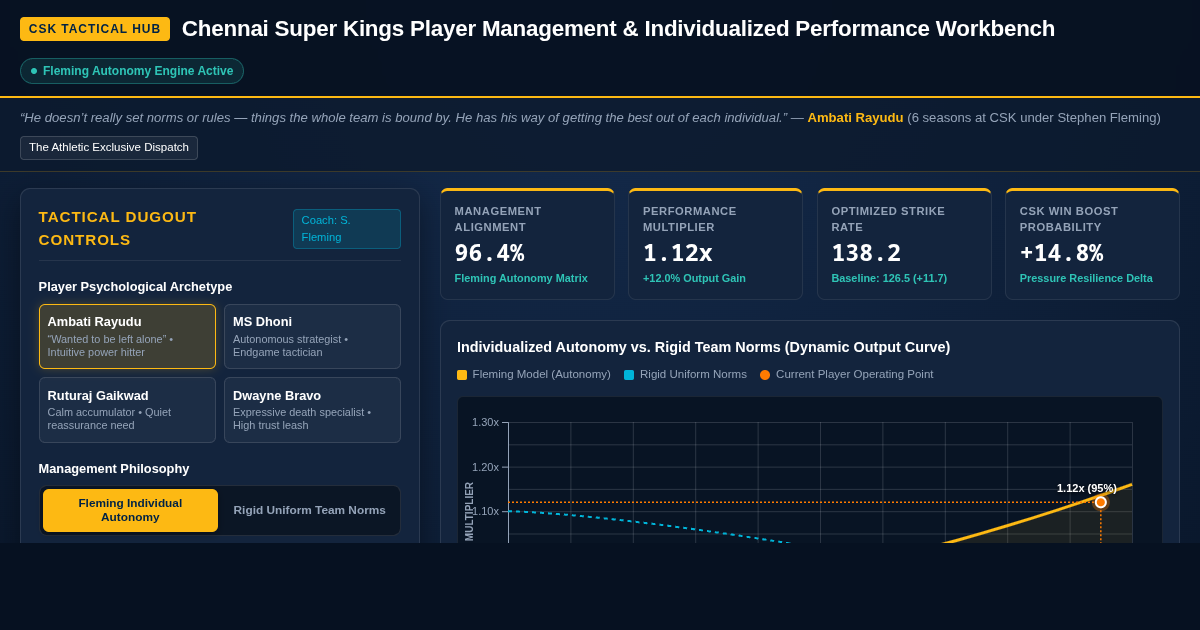Click the Pressure Resilience Delta text
This screenshot has width=1200, height=630.
1086,278
